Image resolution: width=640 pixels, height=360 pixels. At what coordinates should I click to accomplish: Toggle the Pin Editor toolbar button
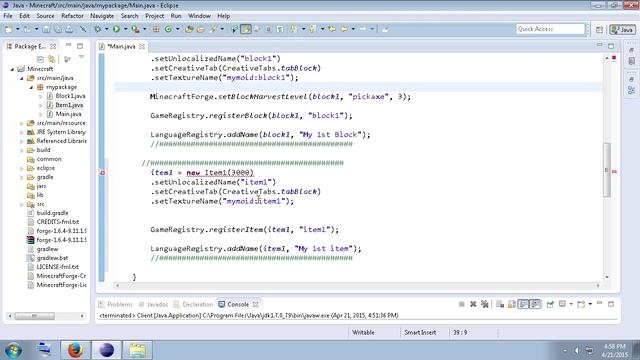[x=385, y=29]
